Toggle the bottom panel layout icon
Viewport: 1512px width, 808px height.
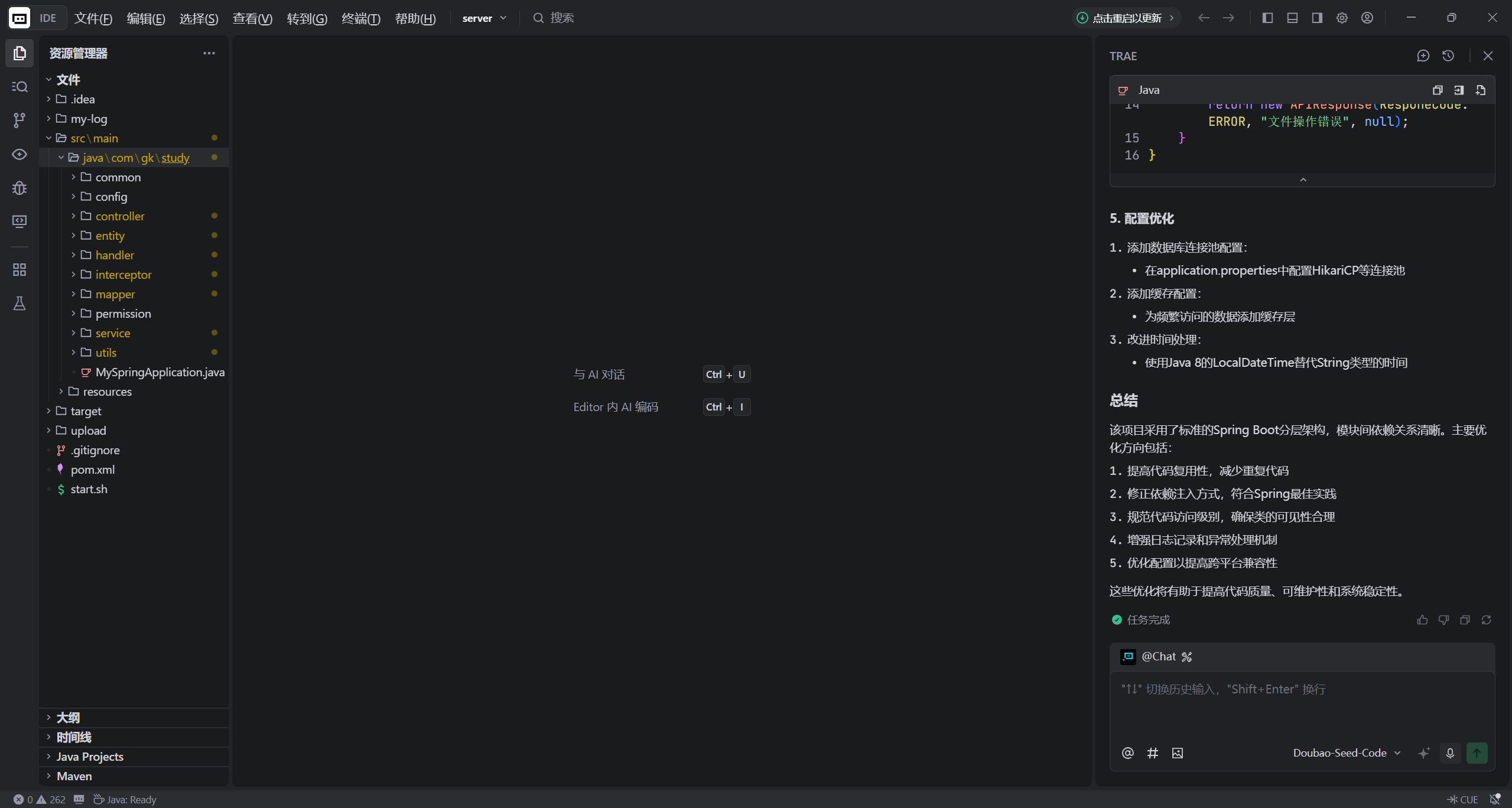pos(1292,18)
